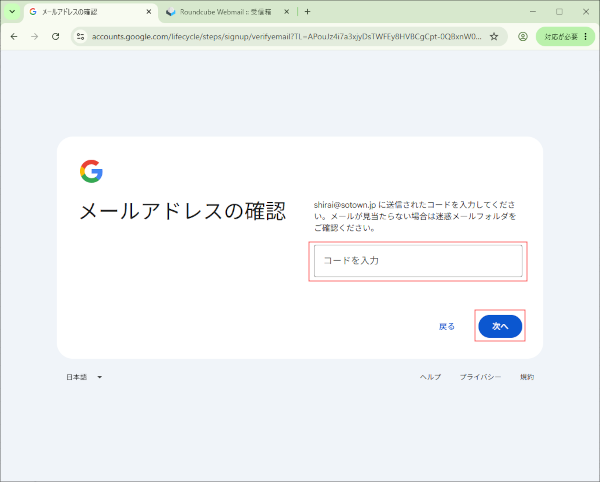Open Chrome menu via 対応が必要 button
Viewport: 600px width, 482px height.
pos(565,36)
